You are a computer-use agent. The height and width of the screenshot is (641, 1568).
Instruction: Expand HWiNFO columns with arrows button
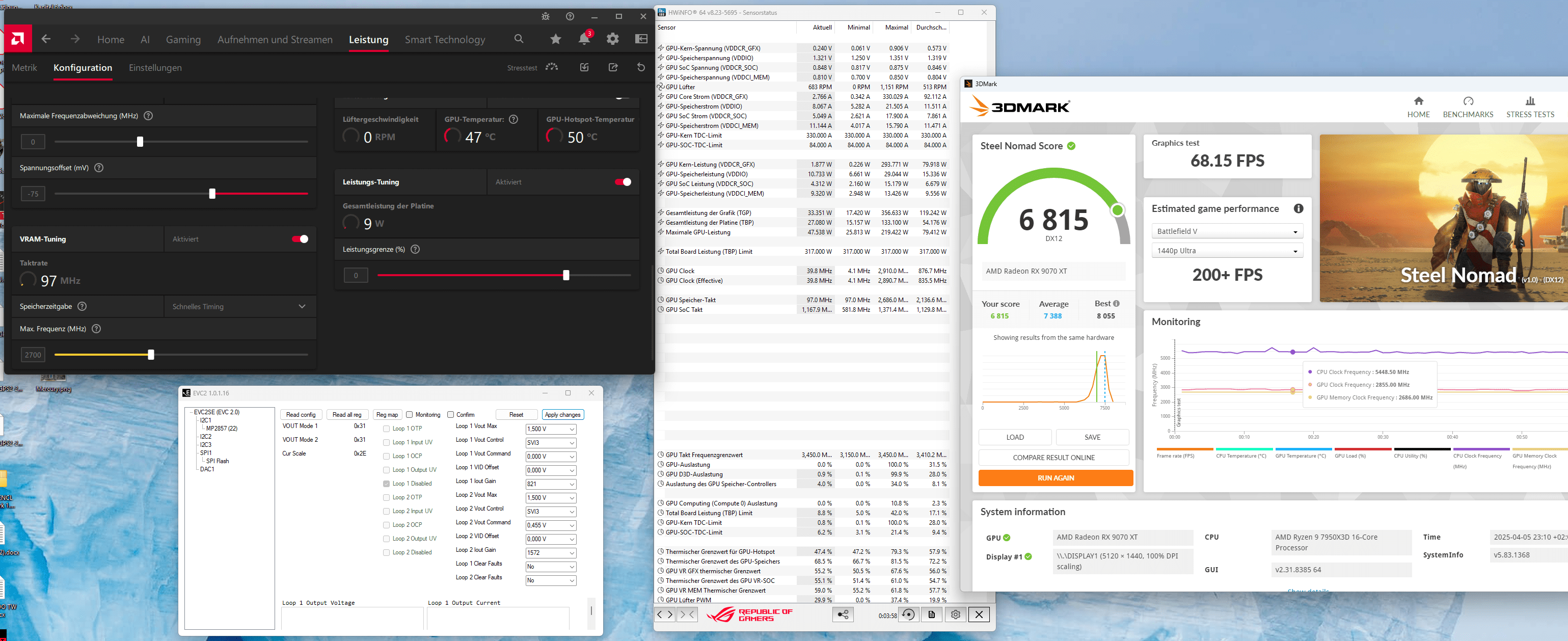[x=665, y=615]
